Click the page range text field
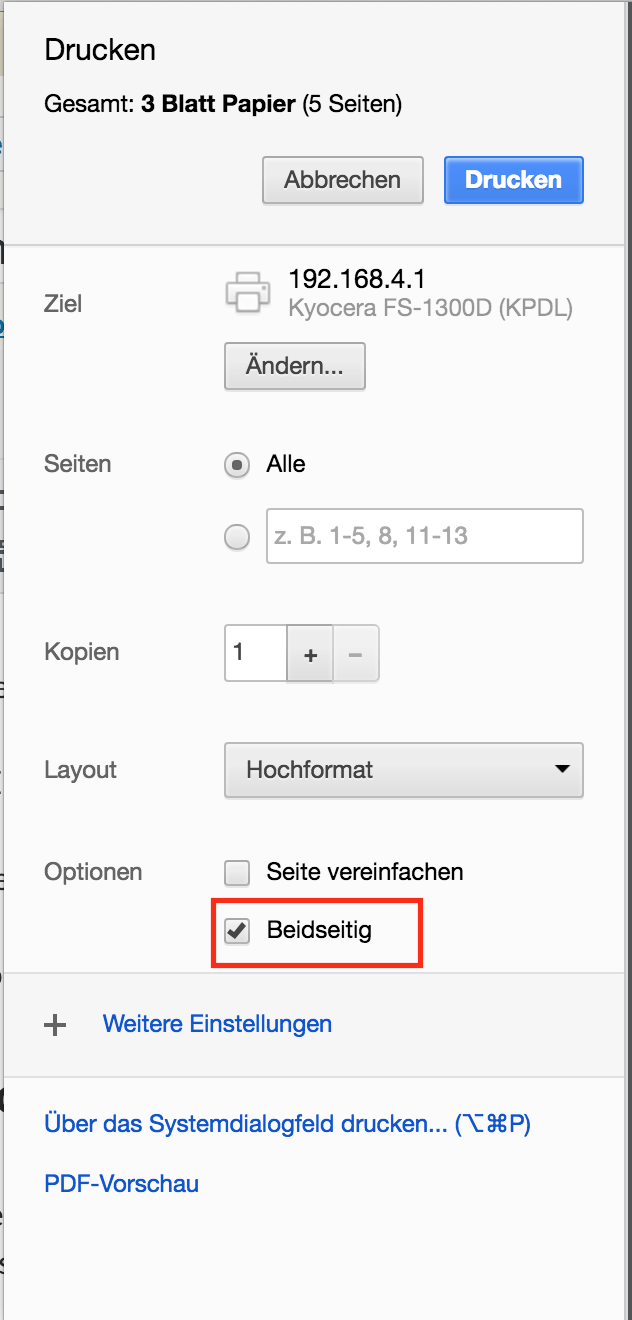Viewport: 632px width, 1320px height. click(424, 537)
